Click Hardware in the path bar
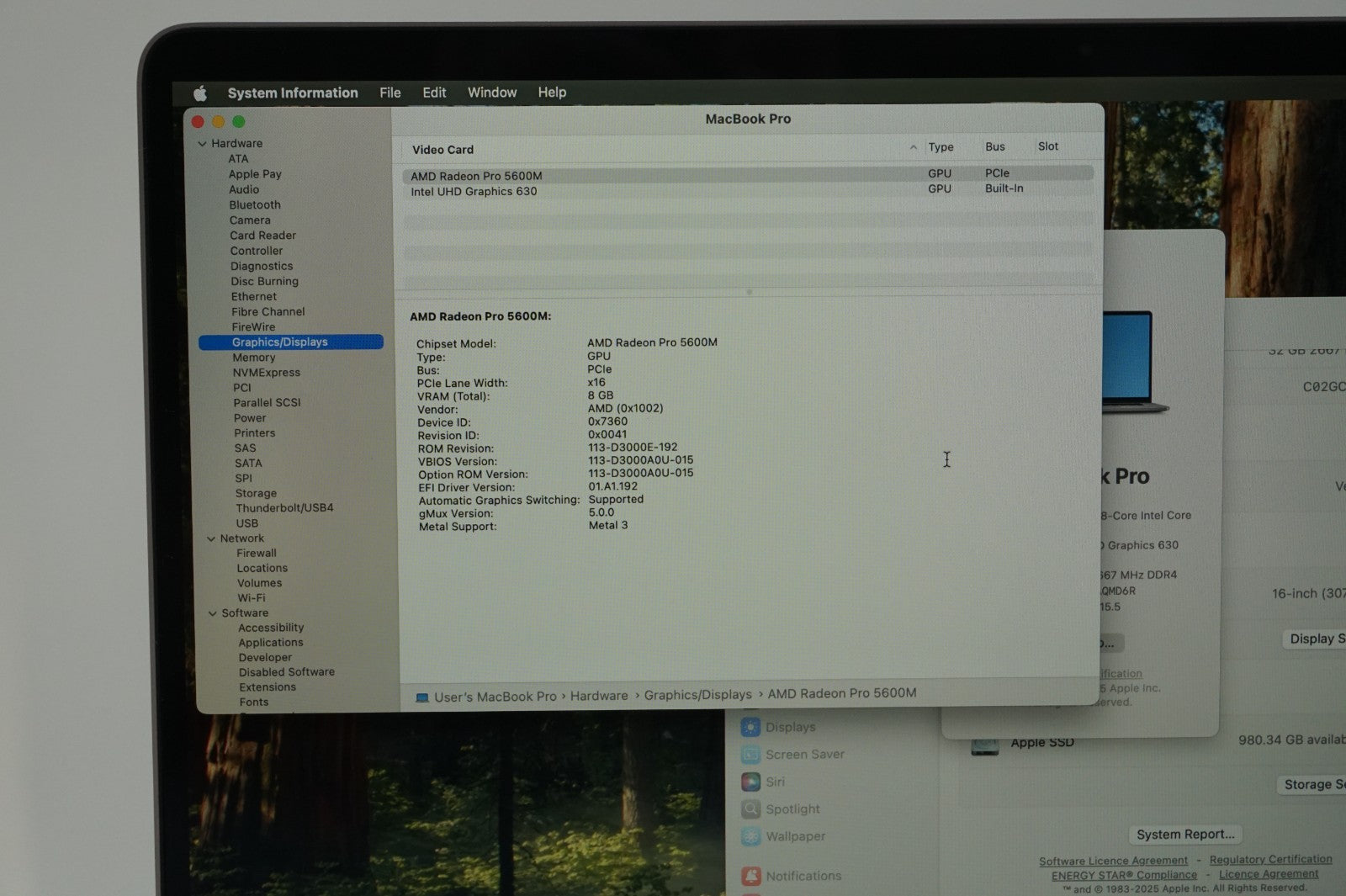 click(x=599, y=696)
